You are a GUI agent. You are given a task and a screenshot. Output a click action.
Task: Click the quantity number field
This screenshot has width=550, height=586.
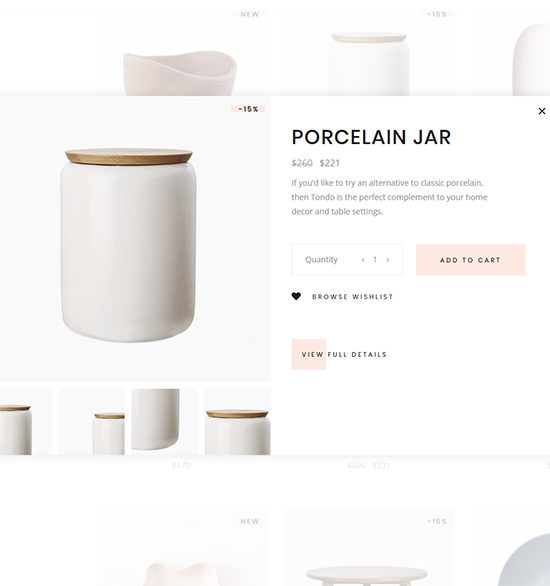click(x=375, y=260)
